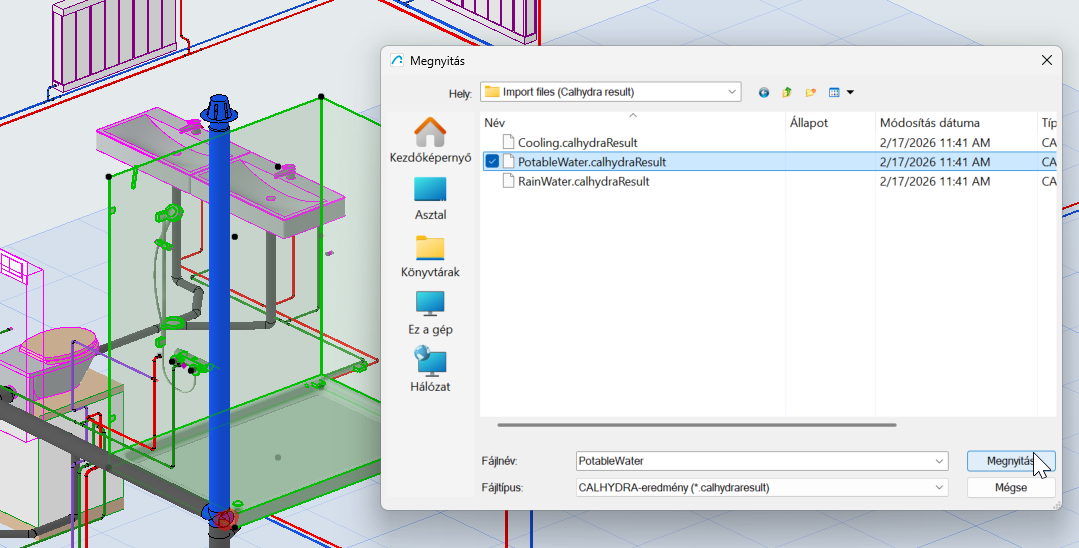Click RainWater.calhydraResult file icon
The height and width of the screenshot is (548, 1079).
pos(508,181)
